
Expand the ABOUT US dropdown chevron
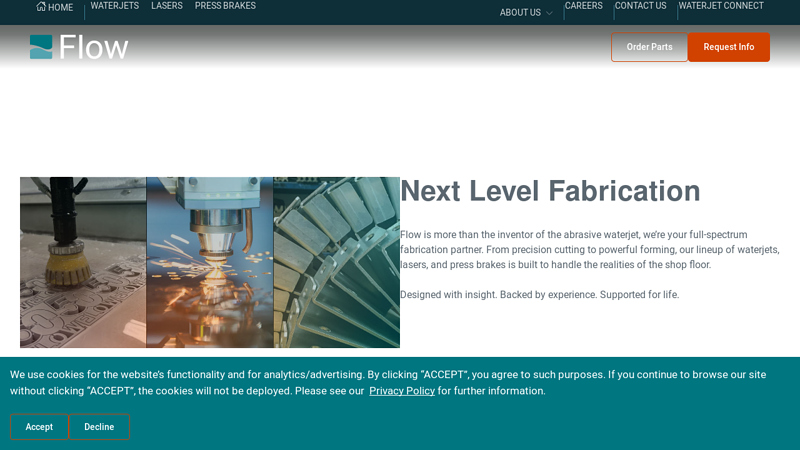pos(549,14)
